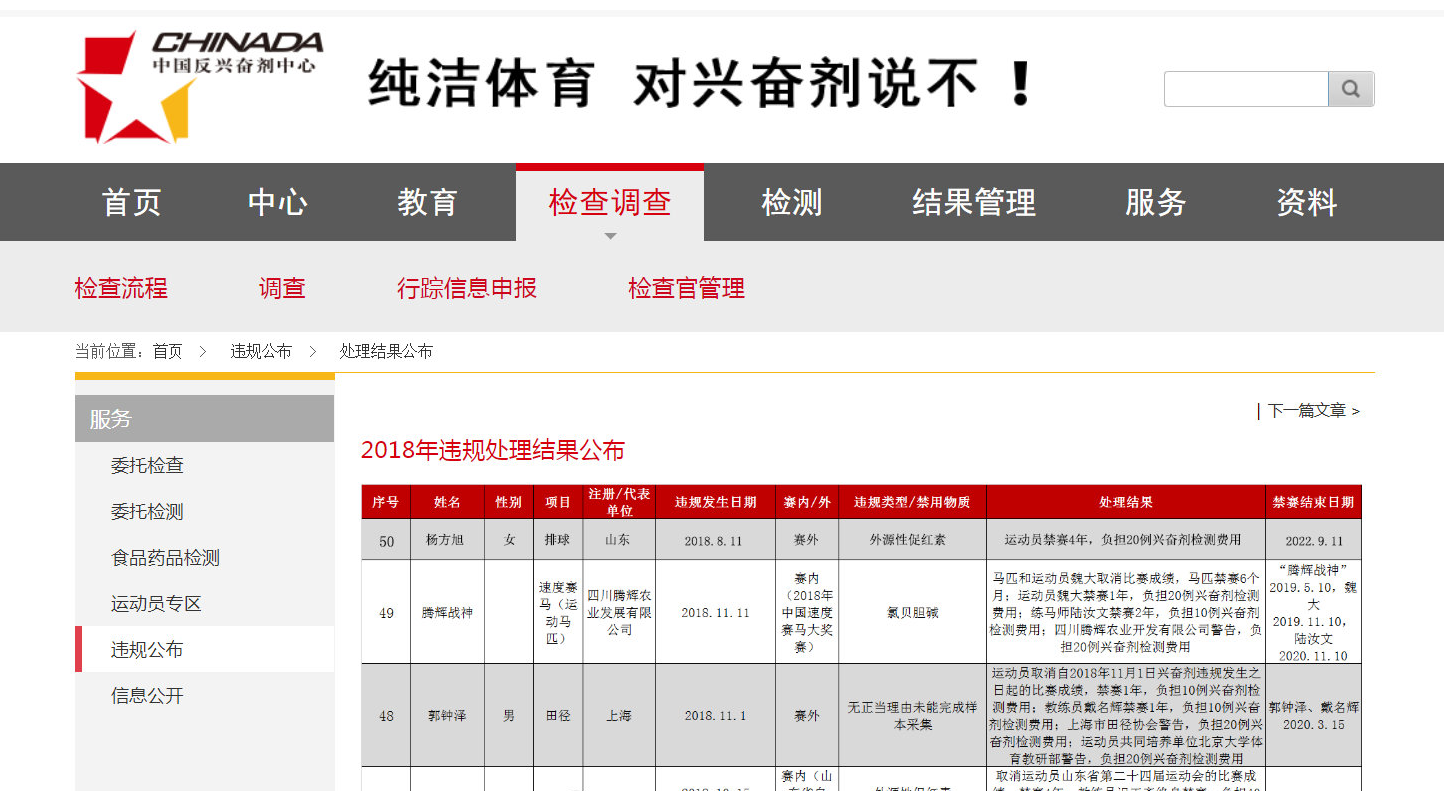This screenshot has height=791, width=1444.
Task: Click the 项目 column header
Action: [x=558, y=502]
